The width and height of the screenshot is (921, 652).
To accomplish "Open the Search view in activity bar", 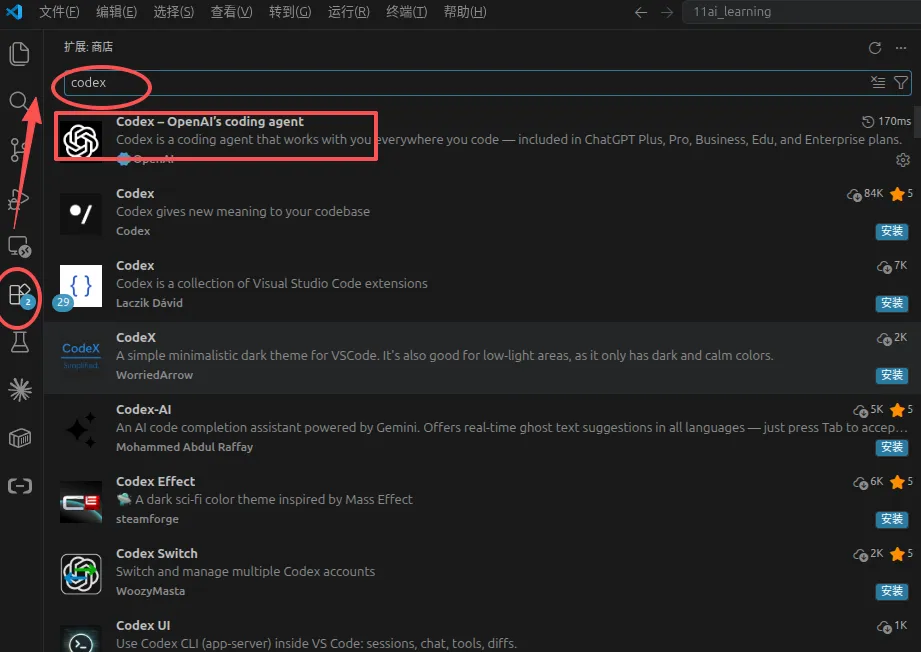I will pos(19,101).
